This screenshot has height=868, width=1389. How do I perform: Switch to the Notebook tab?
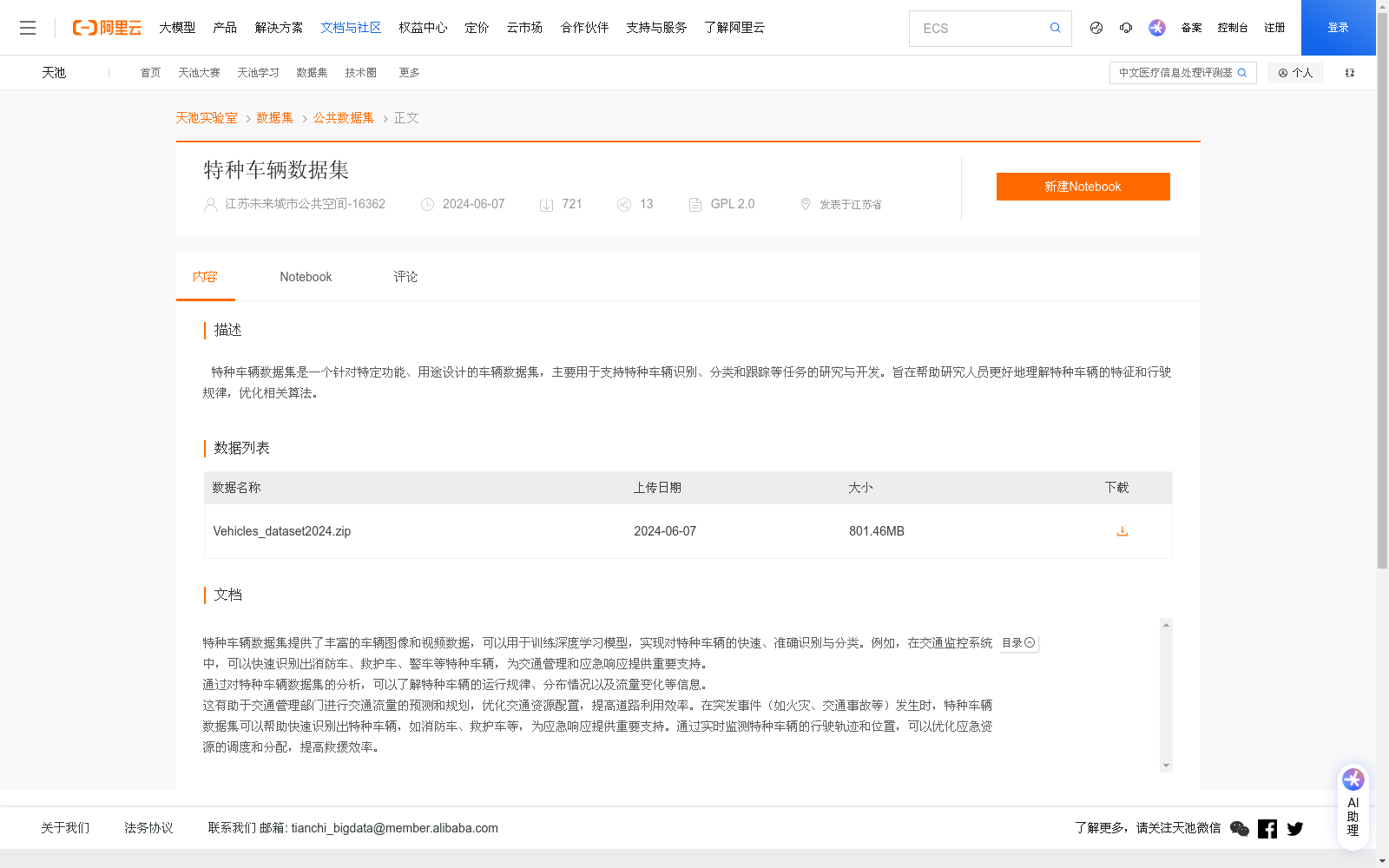coord(306,277)
